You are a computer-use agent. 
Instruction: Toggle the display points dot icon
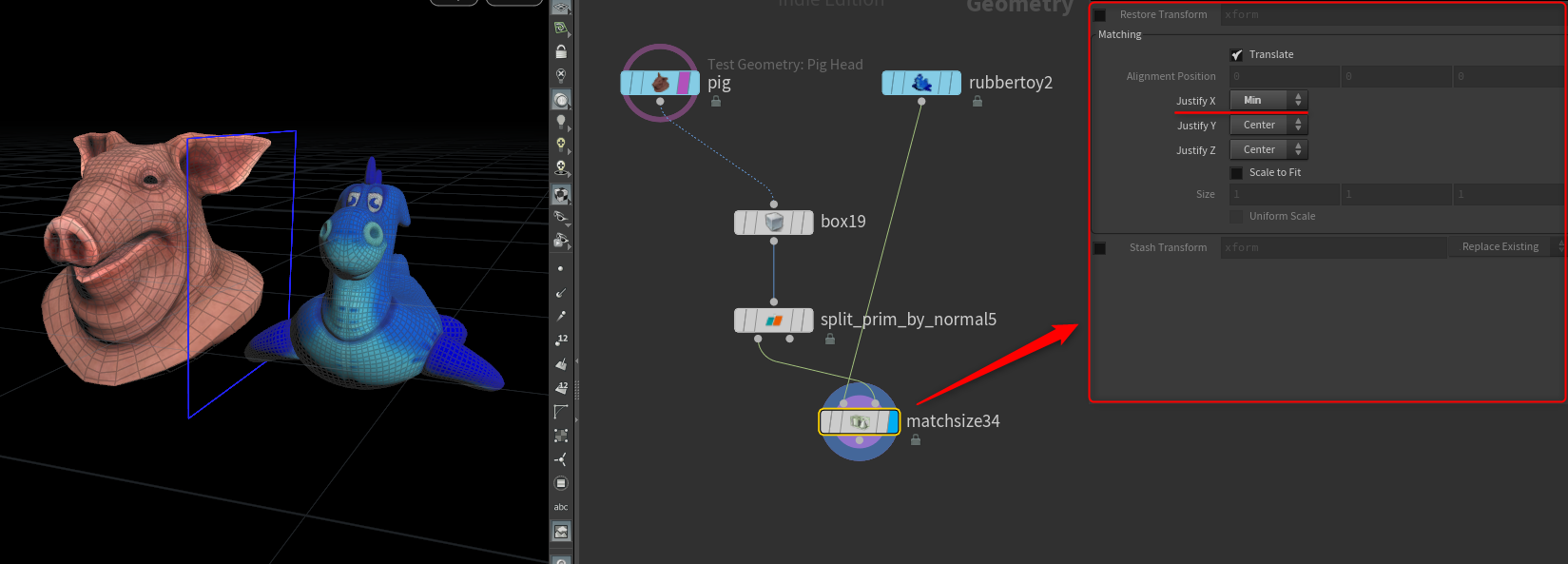(x=561, y=269)
